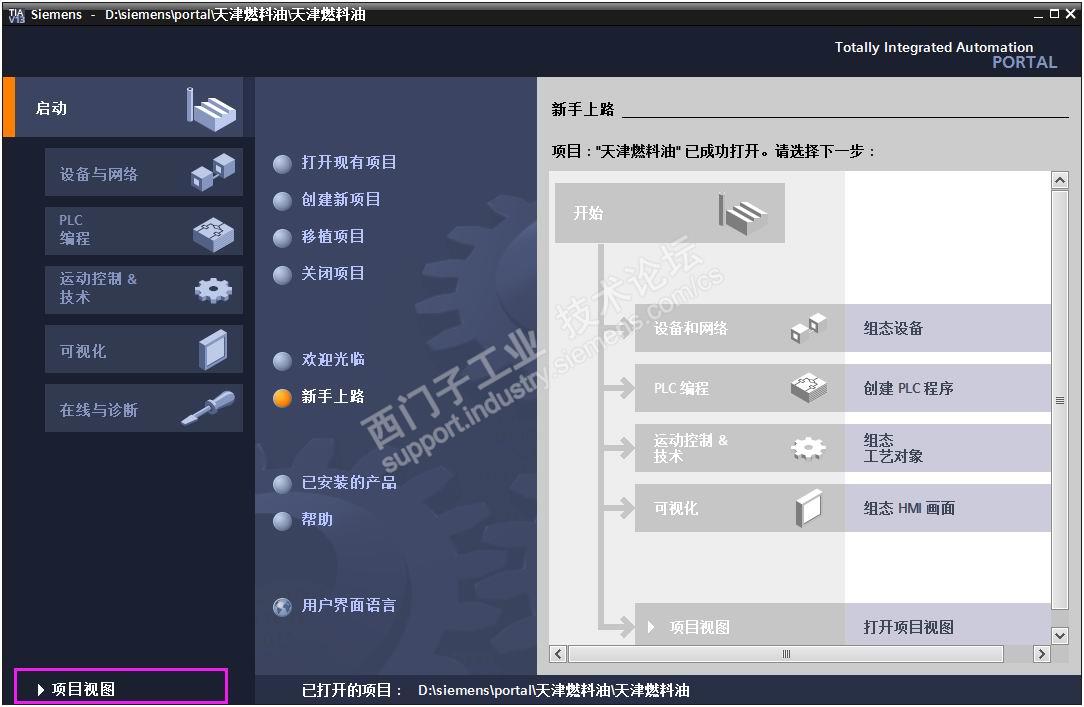Click the globe icon for 用户界面语言
The height and width of the screenshot is (707, 1084).
[282, 607]
